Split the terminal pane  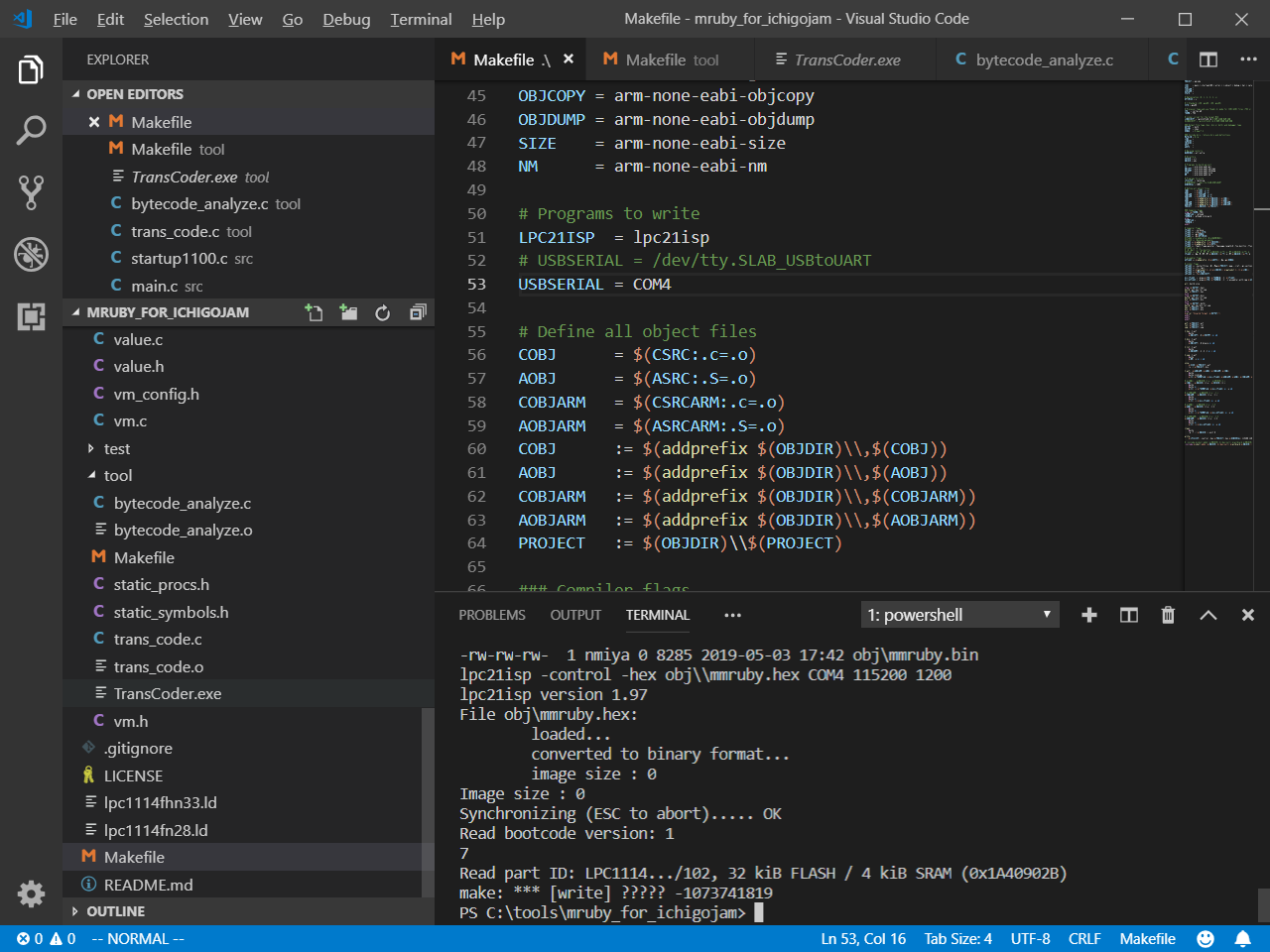1128,615
